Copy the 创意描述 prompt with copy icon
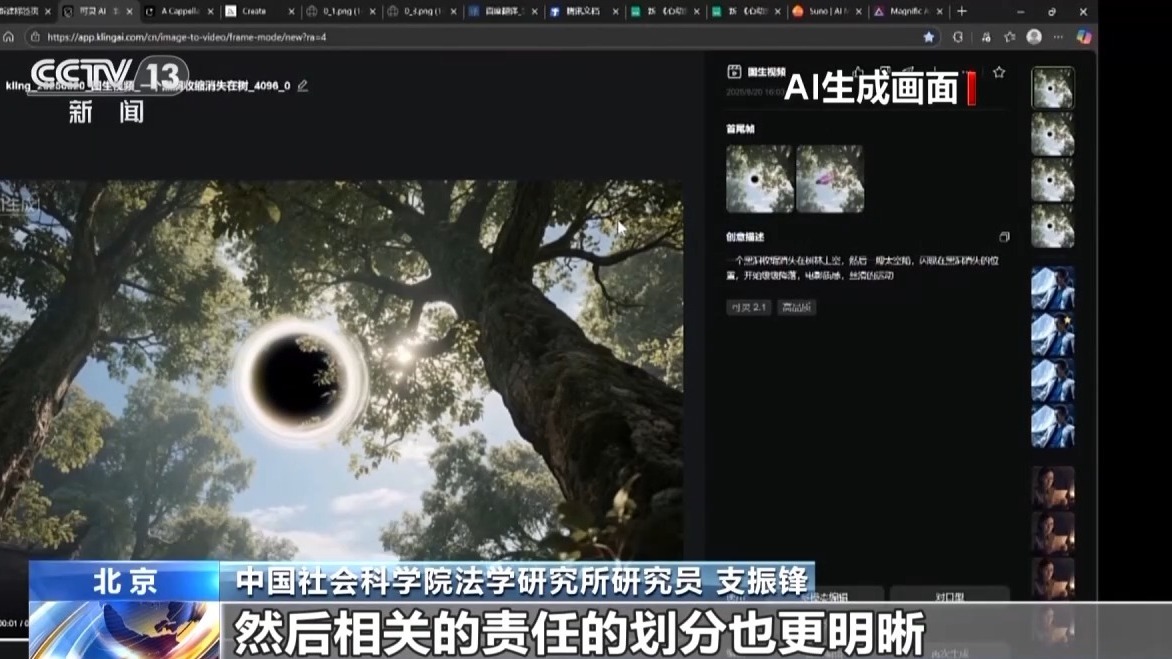Viewport: 1172px width, 659px height. point(1004,237)
